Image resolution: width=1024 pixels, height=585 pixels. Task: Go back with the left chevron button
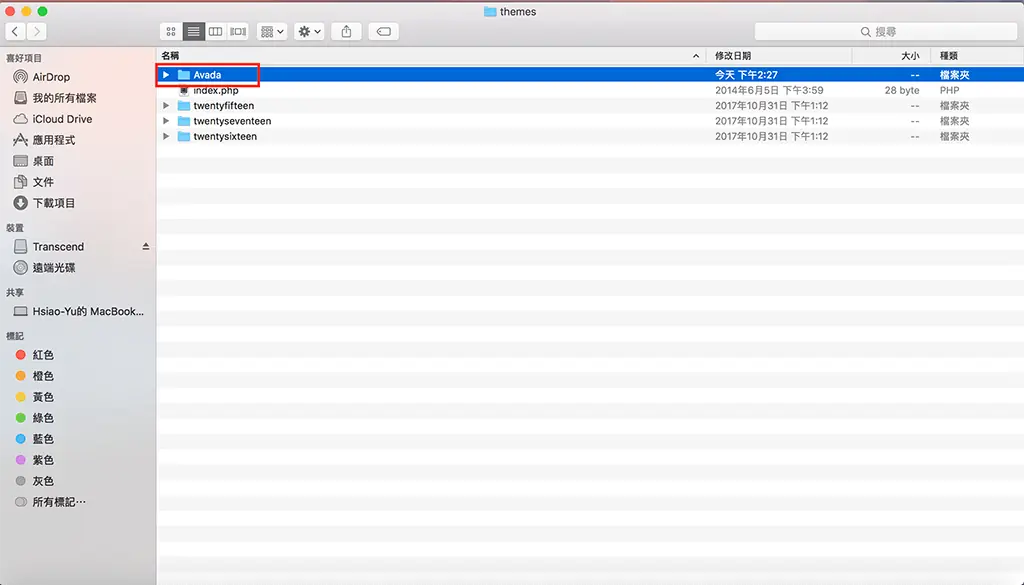point(15,31)
